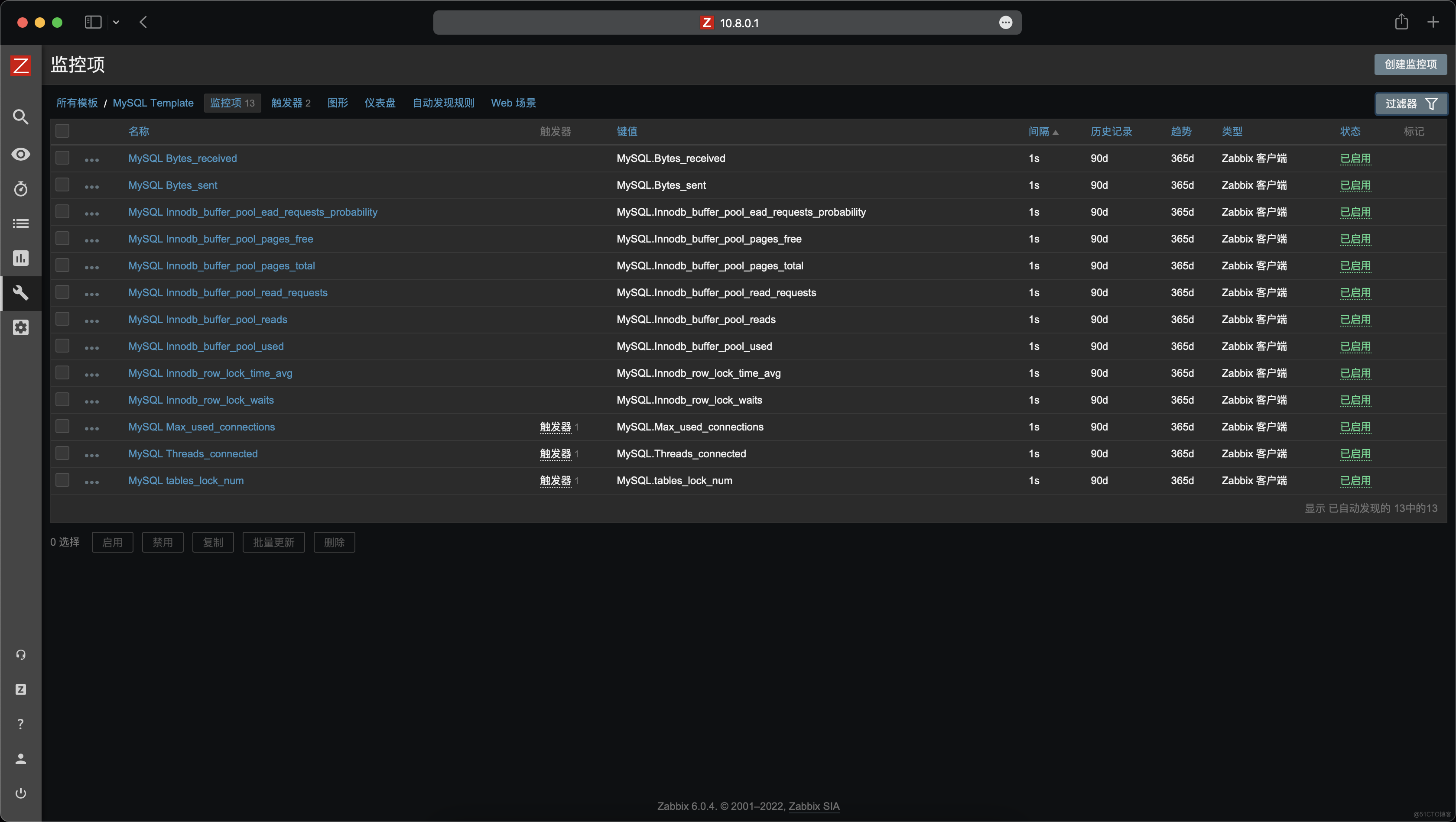This screenshot has height=822, width=1456.
Task: Open three-dot menu for Innodb_buffer_pool_pages_free
Action: (91, 241)
